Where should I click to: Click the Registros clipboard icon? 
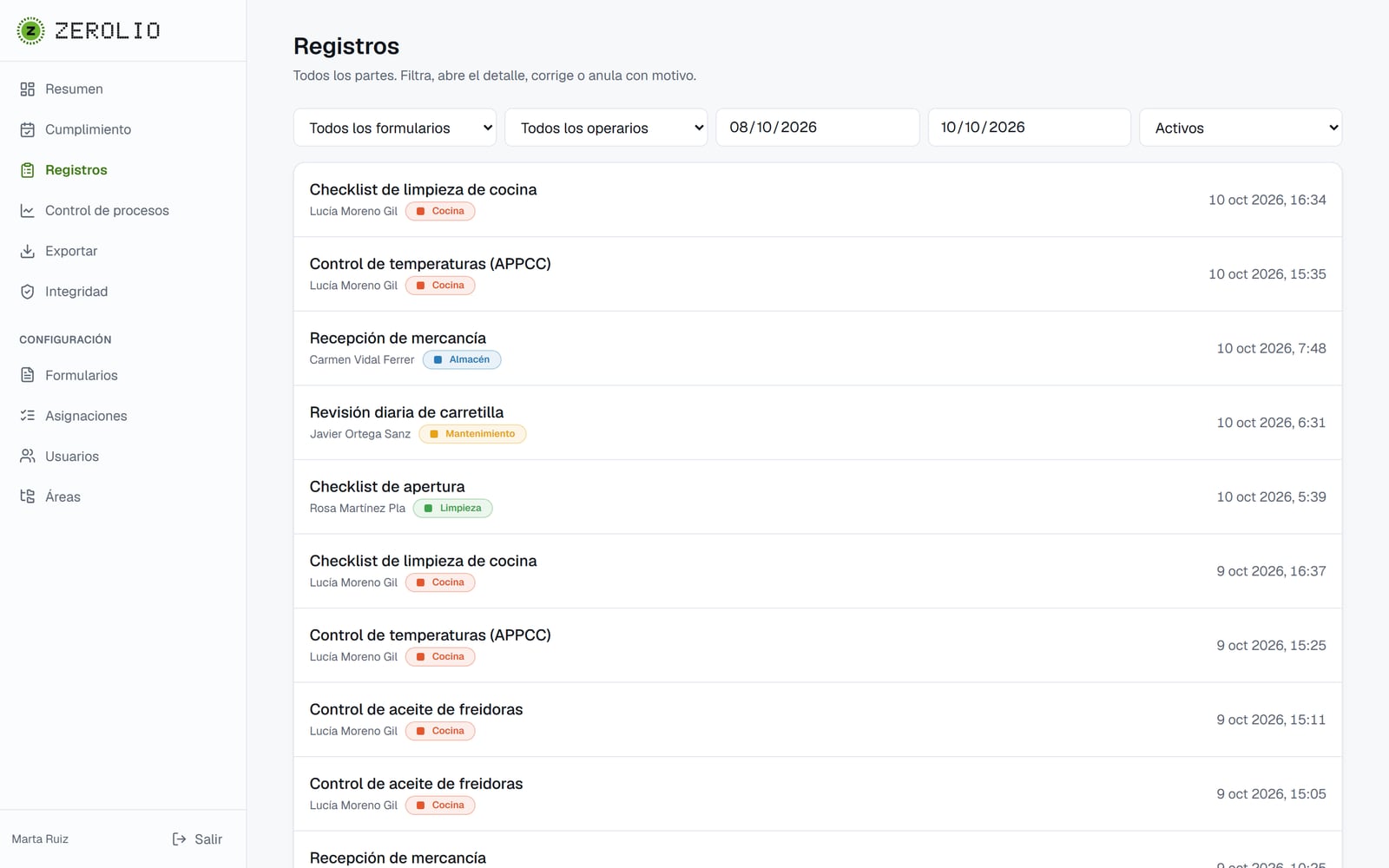pos(28,170)
